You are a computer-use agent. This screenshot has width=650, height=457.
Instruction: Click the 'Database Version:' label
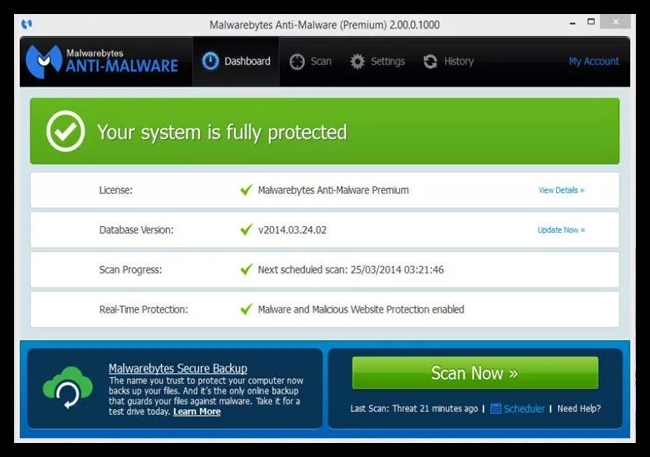click(136, 230)
